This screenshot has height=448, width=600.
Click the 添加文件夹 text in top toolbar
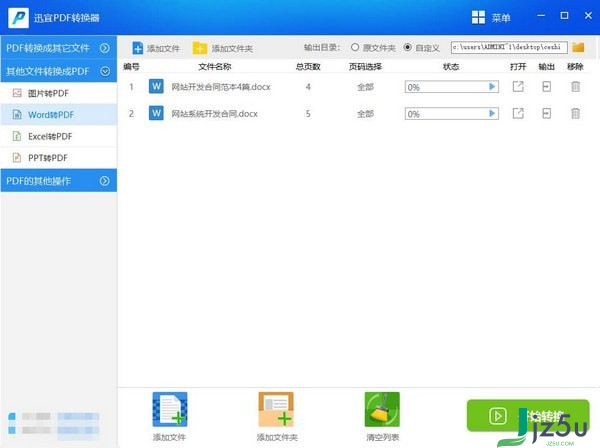(x=232, y=49)
